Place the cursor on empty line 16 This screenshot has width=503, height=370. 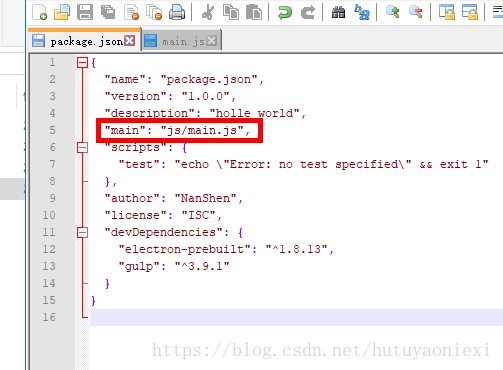coord(296,317)
